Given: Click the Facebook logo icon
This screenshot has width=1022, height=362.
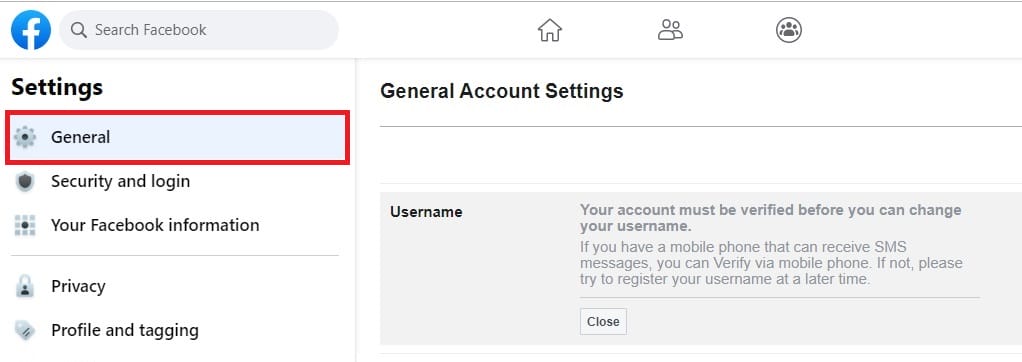Looking at the screenshot, I should coord(31,30).
